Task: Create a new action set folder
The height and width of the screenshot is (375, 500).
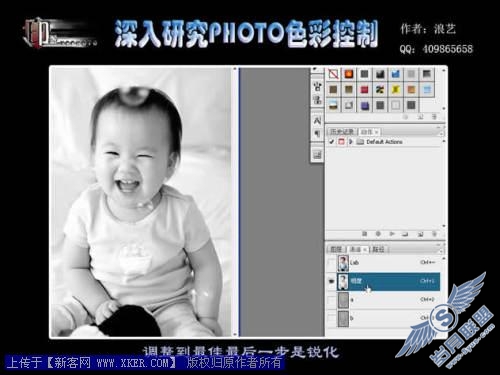Action: click(x=405, y=234)
